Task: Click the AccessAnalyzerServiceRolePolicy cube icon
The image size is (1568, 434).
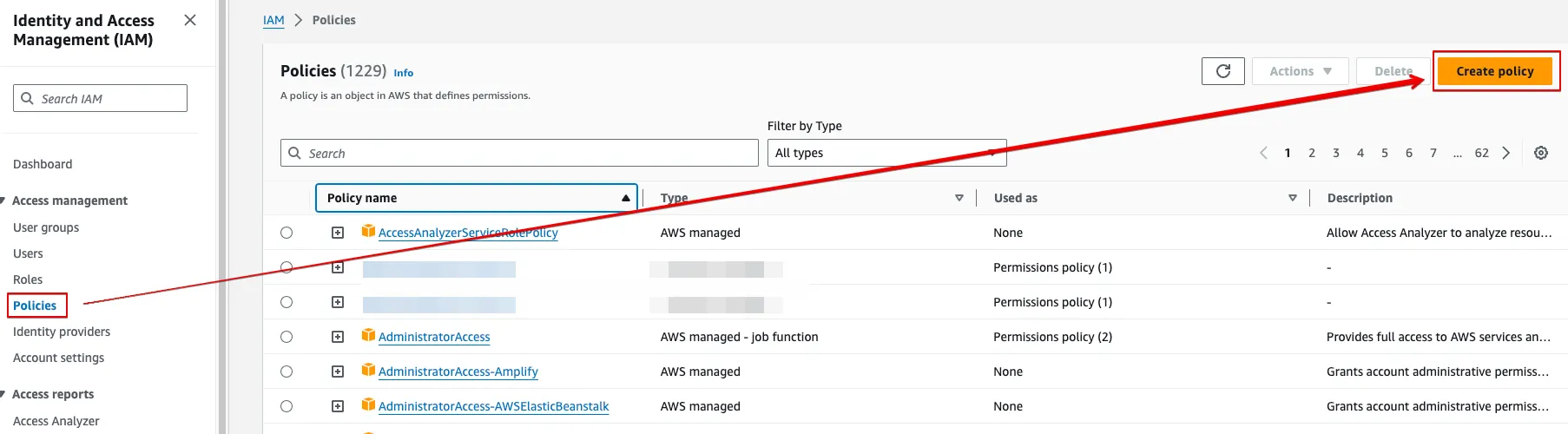Action: (368, 232)
